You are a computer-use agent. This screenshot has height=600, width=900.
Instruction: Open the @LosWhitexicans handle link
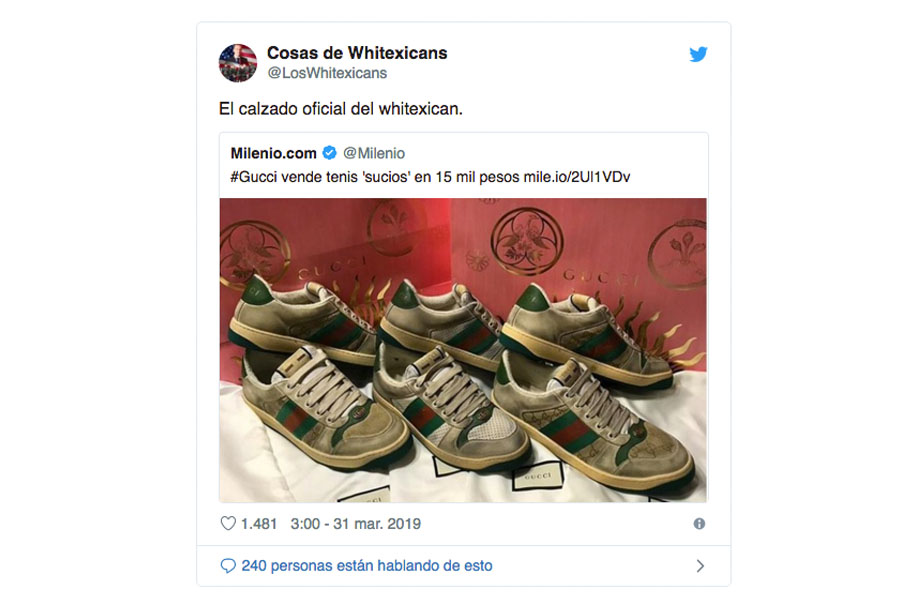[x=327, y=73]
